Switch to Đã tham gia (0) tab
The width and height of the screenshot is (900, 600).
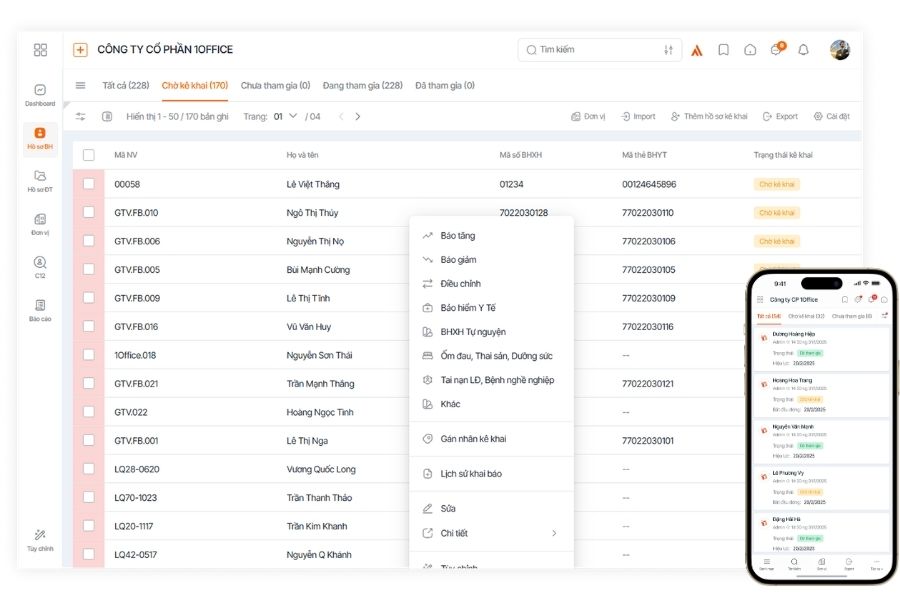pyautogui.click(x=445, y=86)
